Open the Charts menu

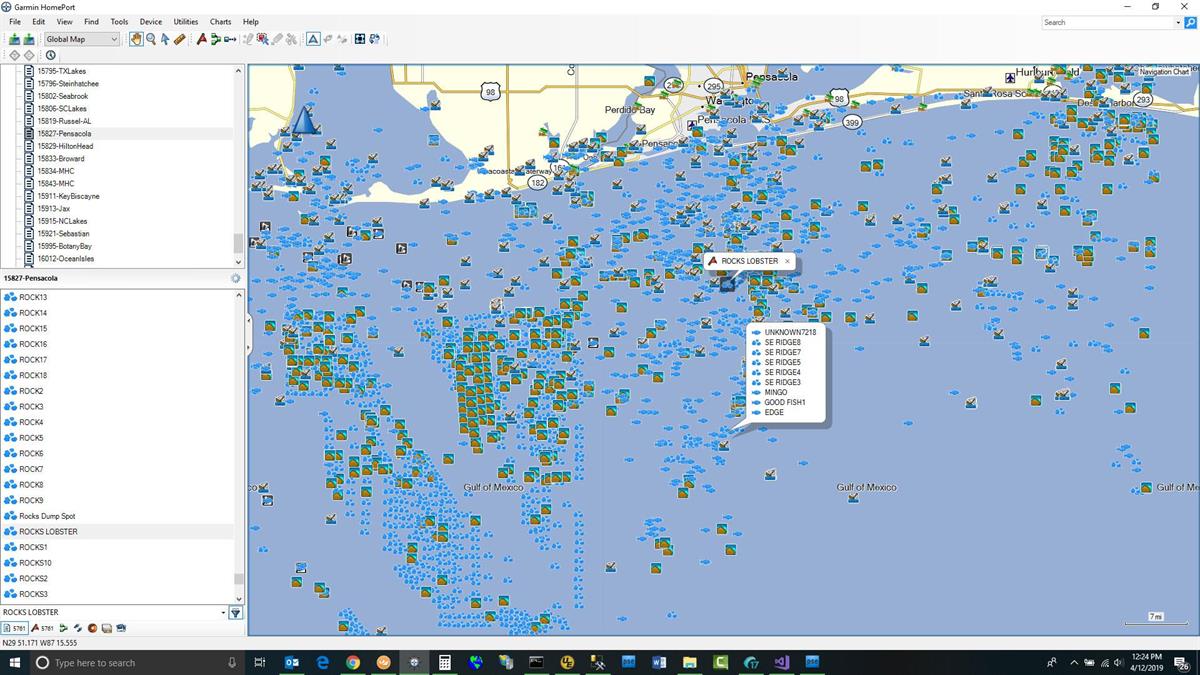click(x=220, y=21)
